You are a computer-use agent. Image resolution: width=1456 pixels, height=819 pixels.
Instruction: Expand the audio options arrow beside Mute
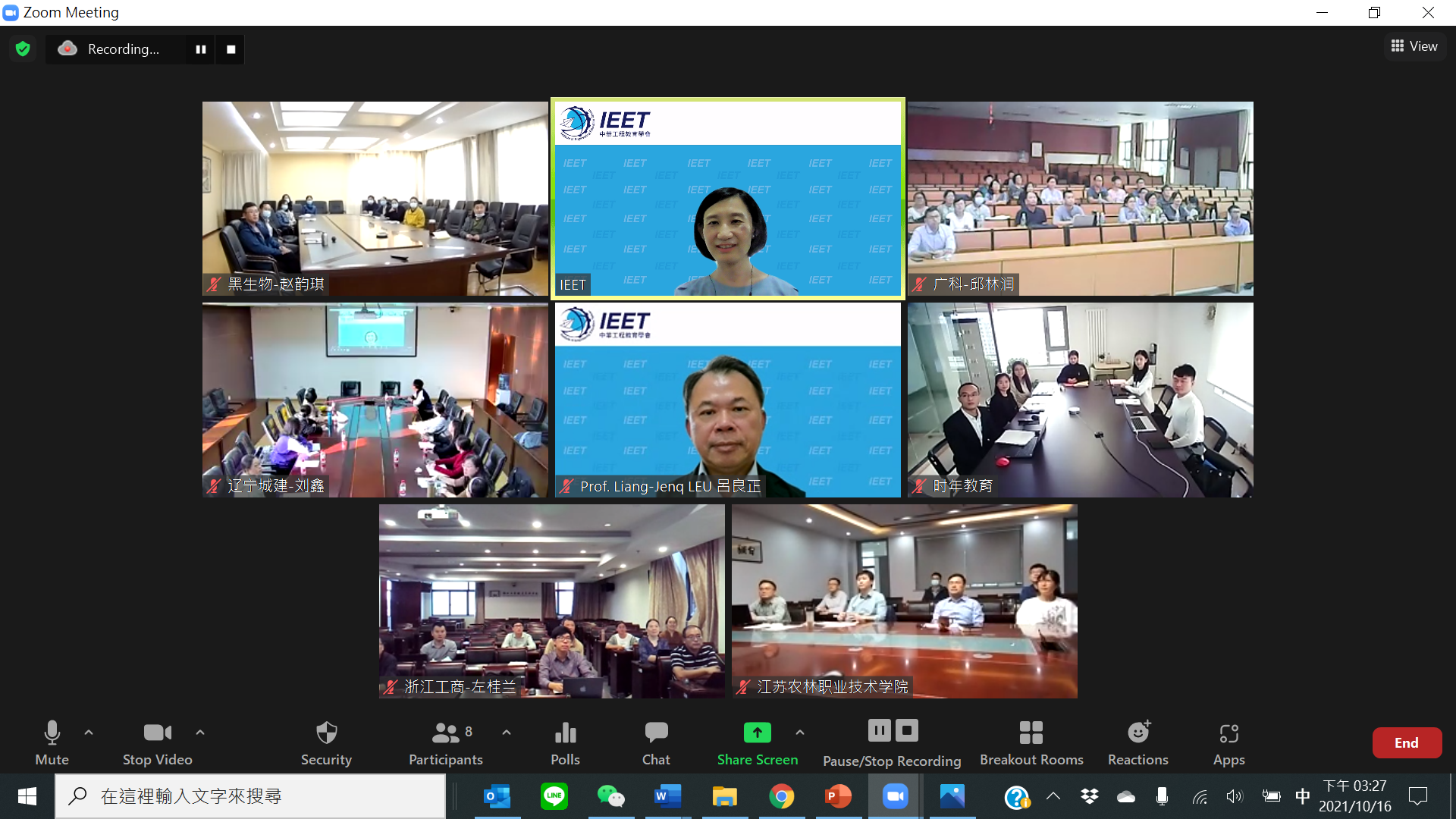point(89,733)
